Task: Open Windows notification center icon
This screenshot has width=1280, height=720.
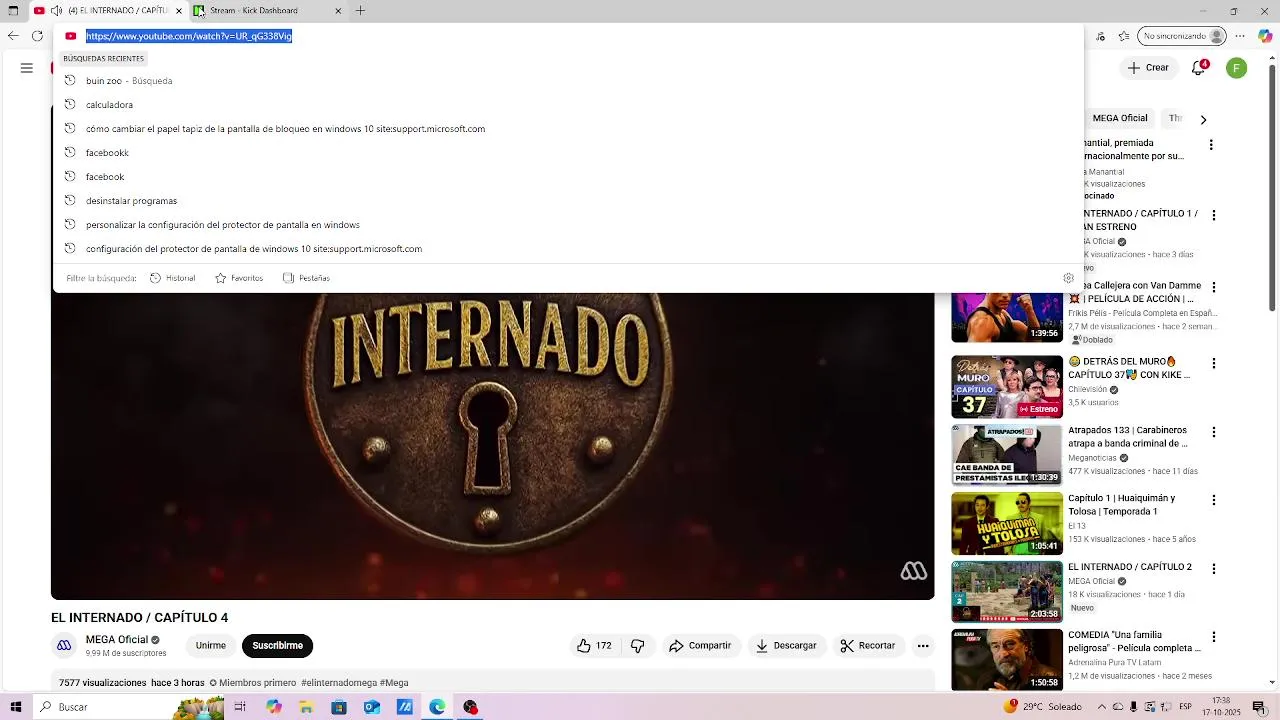Action: pos(1259,707)
